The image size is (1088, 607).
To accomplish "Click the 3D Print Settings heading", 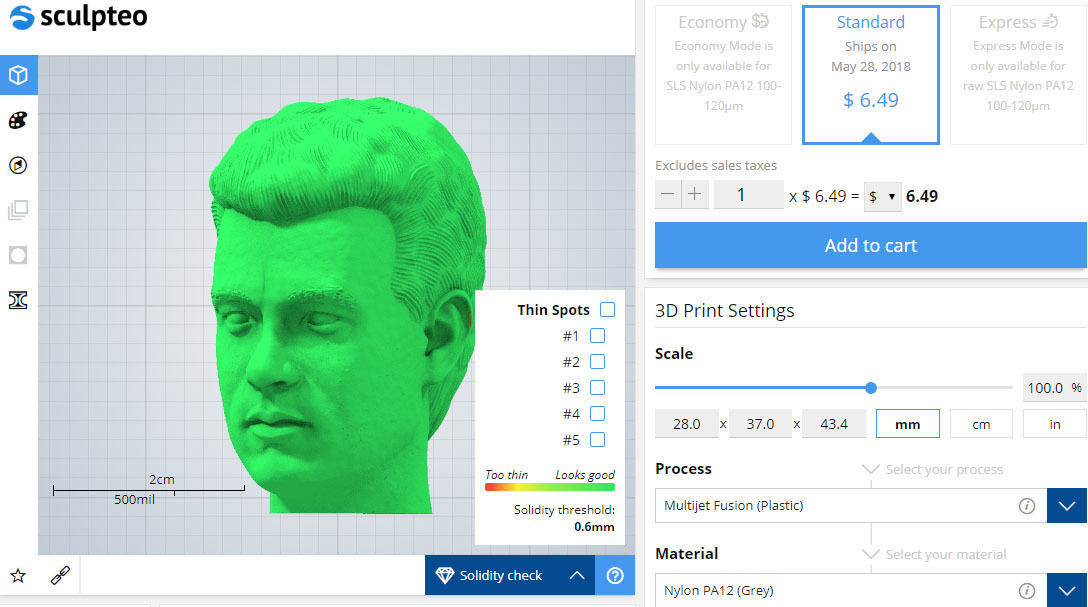I will [x=724, y=310].
